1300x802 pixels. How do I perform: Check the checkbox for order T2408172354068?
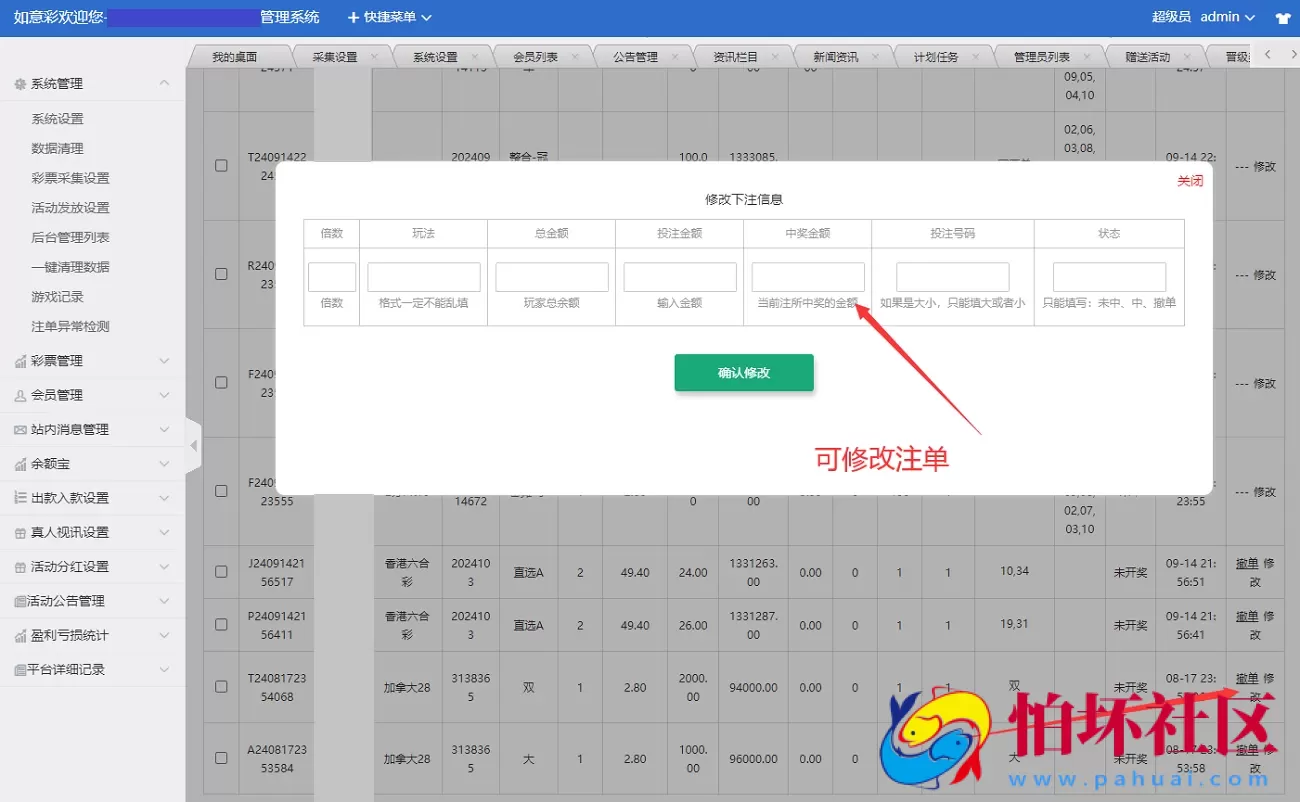[x=222, y=687]
